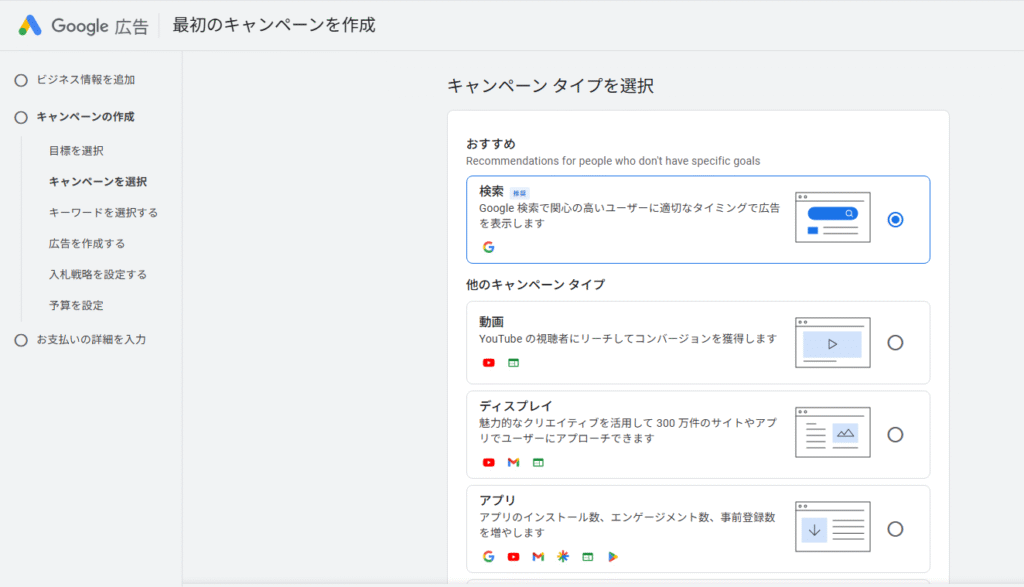Click the YouTube icon on the ディスプレイ card
This screenshot has height=587, width=1024.
pyautogui.click(x=488, y=462)
